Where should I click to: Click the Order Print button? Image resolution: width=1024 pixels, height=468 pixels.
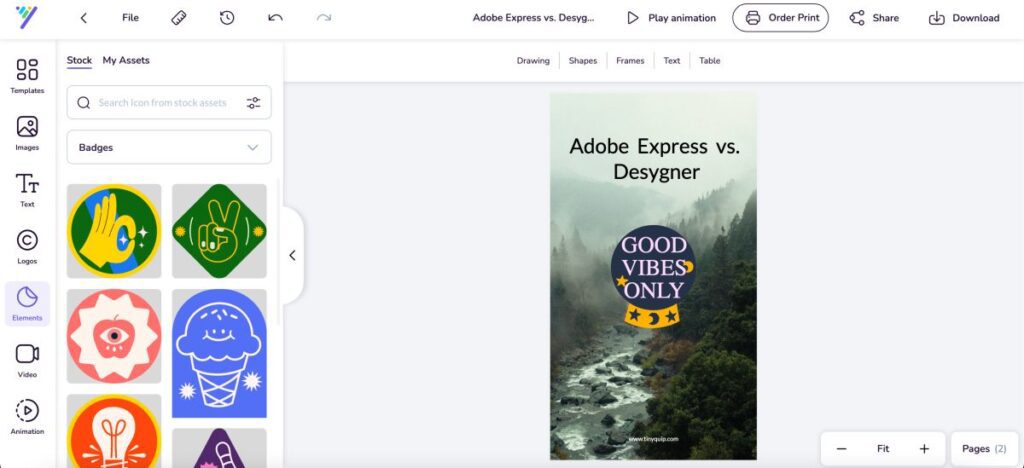[780, 18]
